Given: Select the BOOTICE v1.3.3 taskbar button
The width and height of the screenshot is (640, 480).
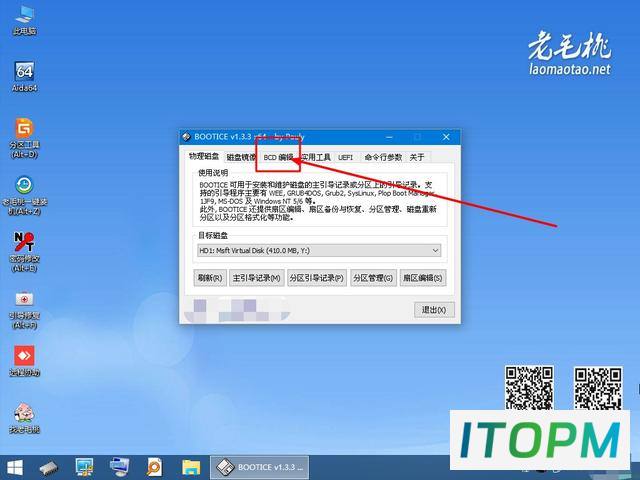Looking at the screenshot, I should pyautogui.click(x=259, y=467).
